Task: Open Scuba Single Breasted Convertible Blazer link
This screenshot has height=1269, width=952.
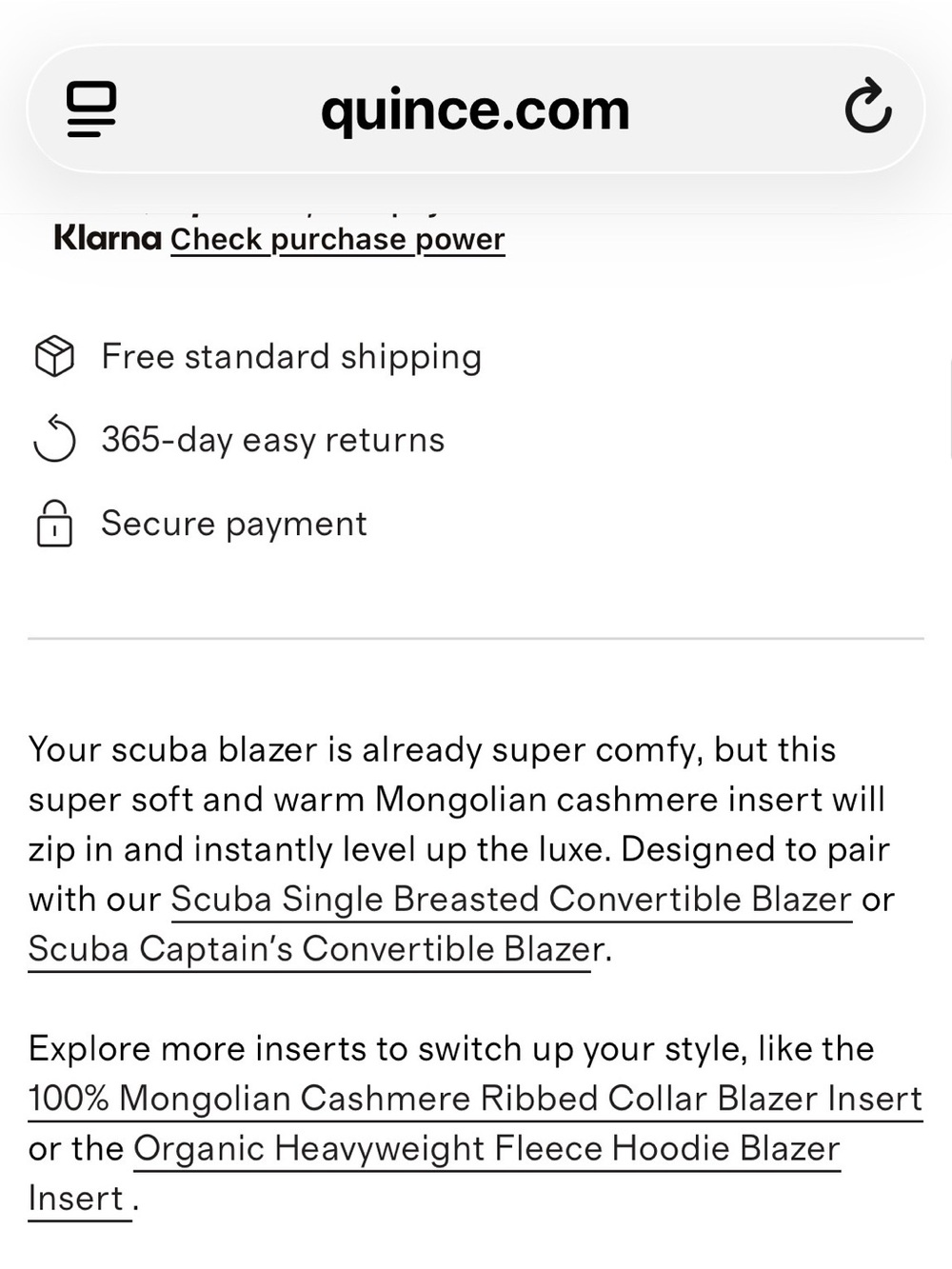Action: coord(511,900)
